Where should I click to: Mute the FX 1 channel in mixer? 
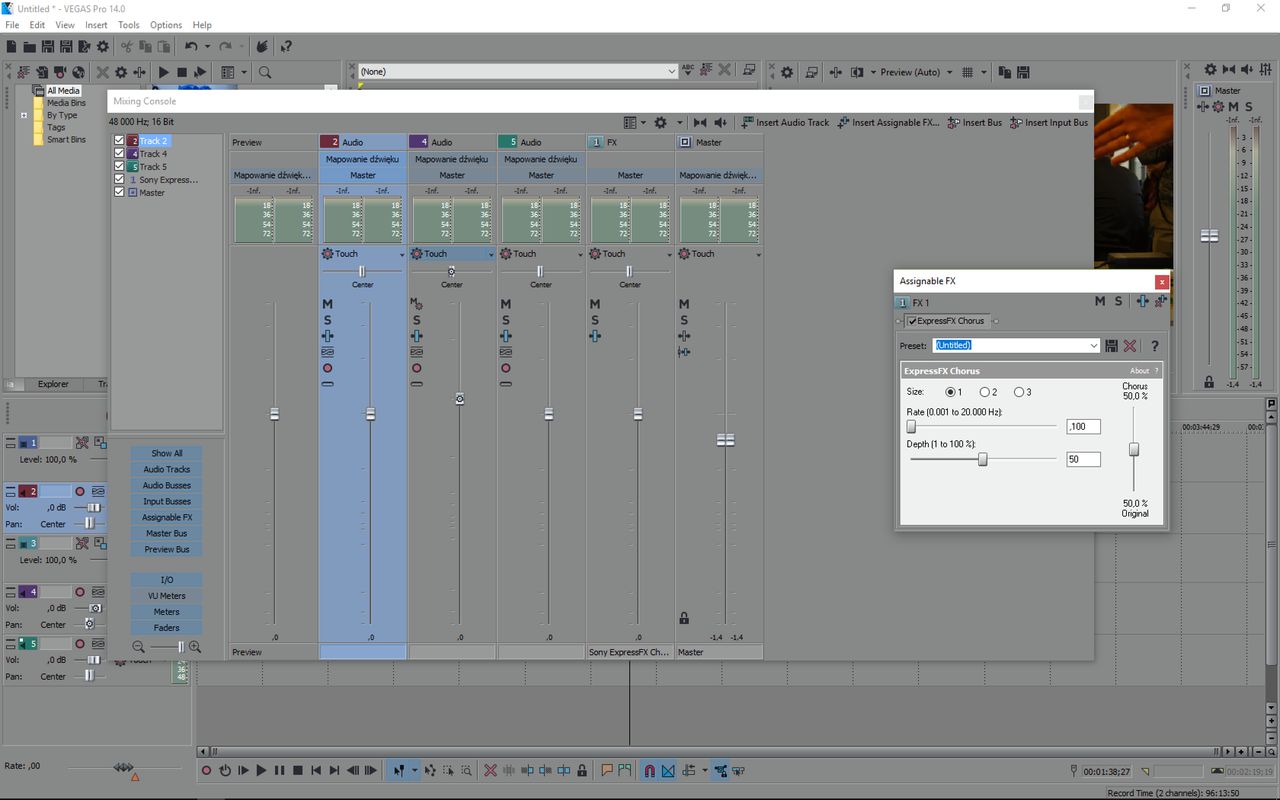594,304
